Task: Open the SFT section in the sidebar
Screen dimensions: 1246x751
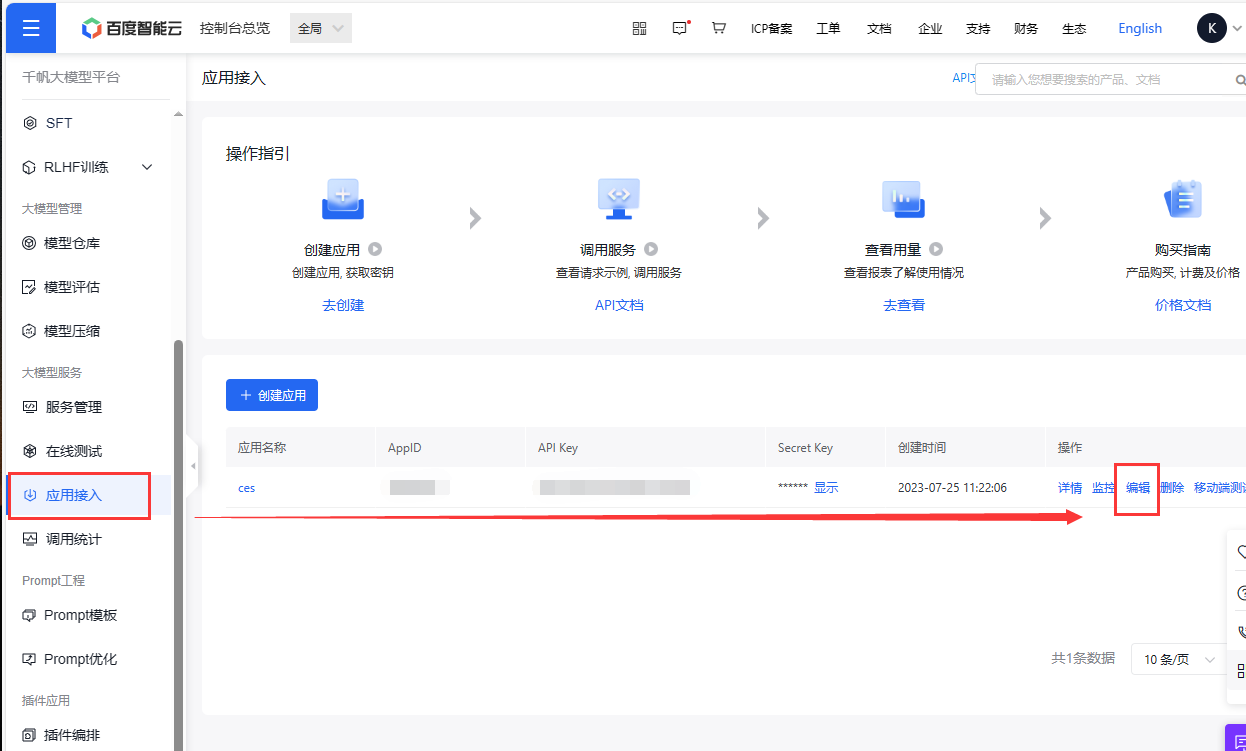Action: pos(58,123)
